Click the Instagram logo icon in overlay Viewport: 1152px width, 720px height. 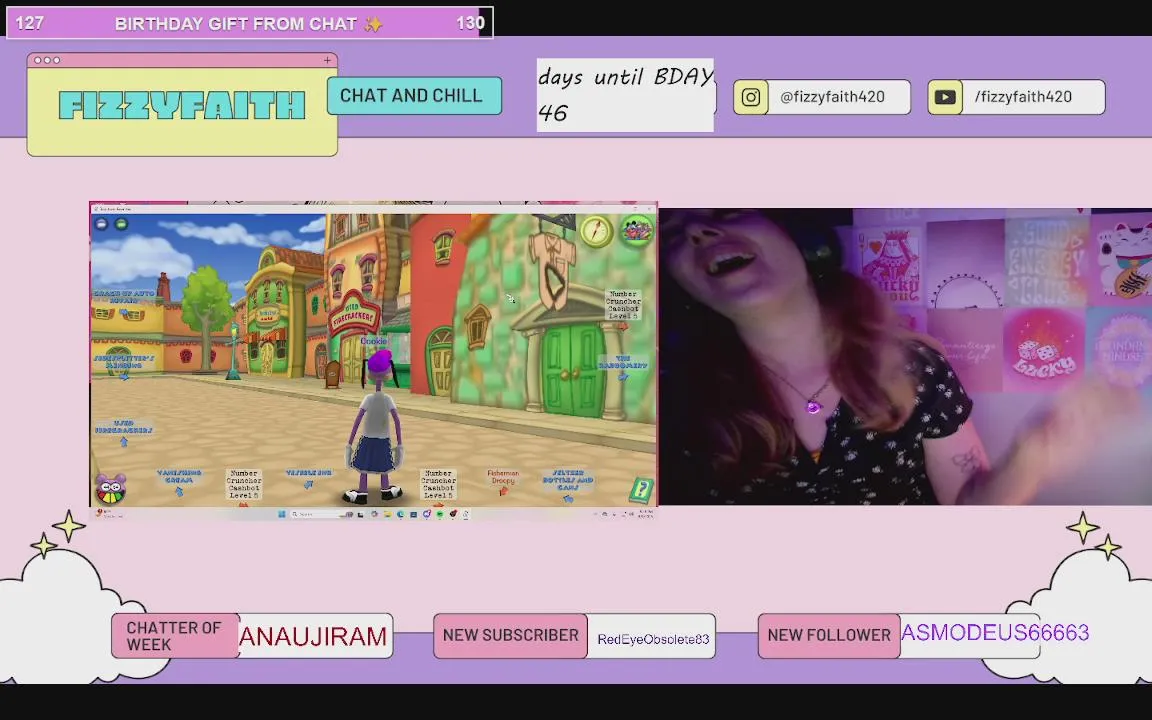click(750, 97)
